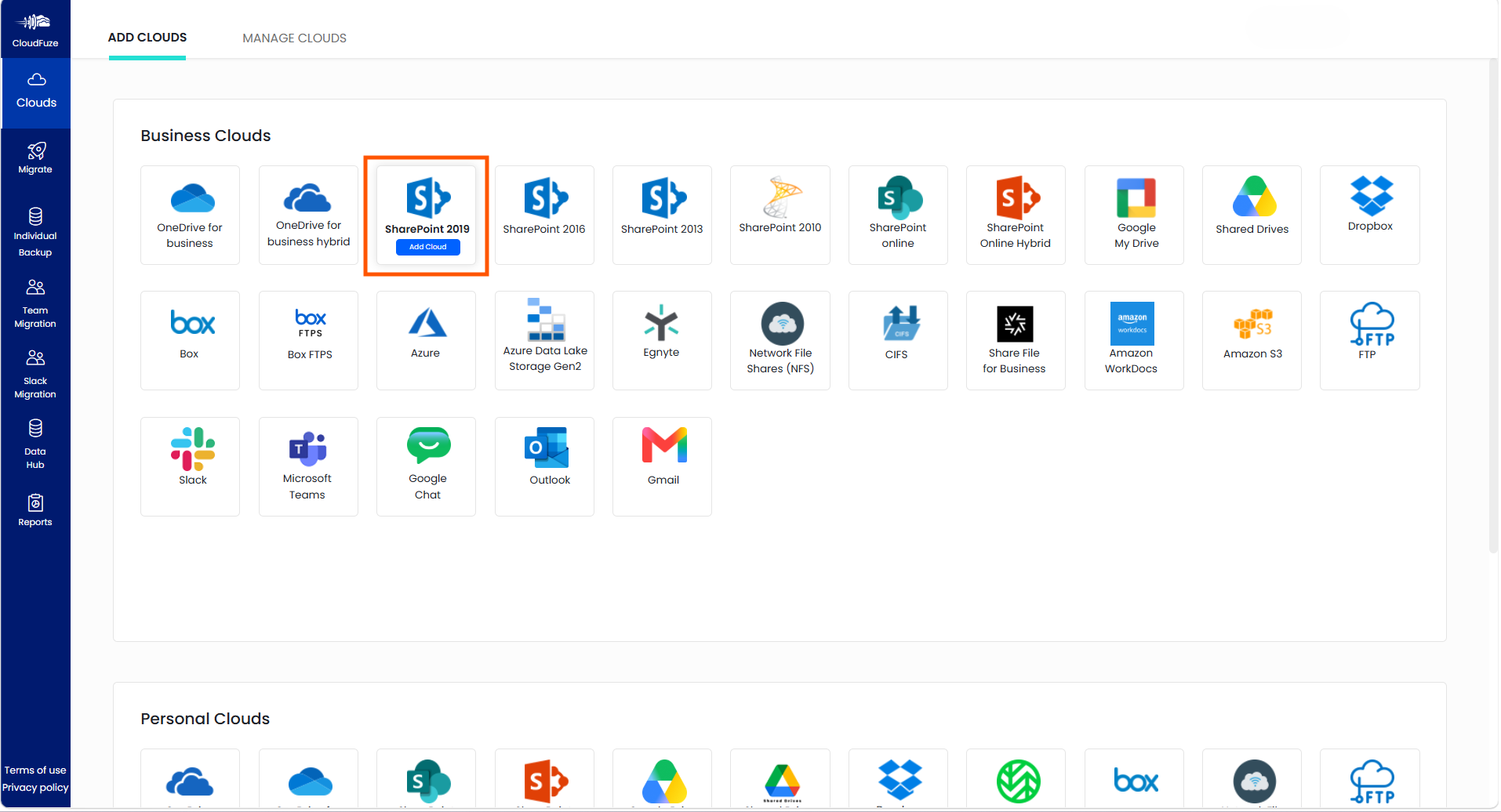Select the Box personal cloud tile

(1134, 778)
